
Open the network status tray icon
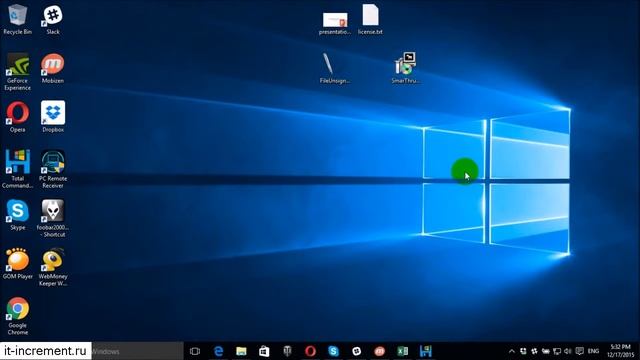(557, 351)
